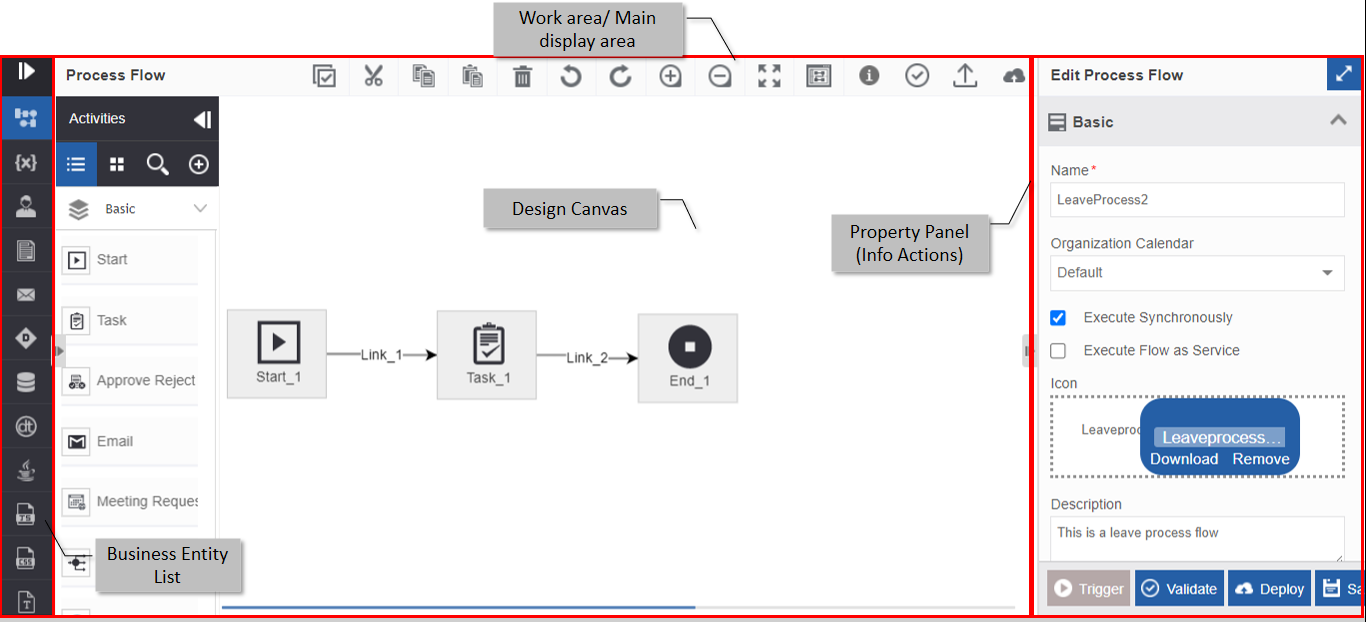Viewport: 1366px width, 622px height.
Task: Open the Process Flow entity icon
Action: coord(27,118)
